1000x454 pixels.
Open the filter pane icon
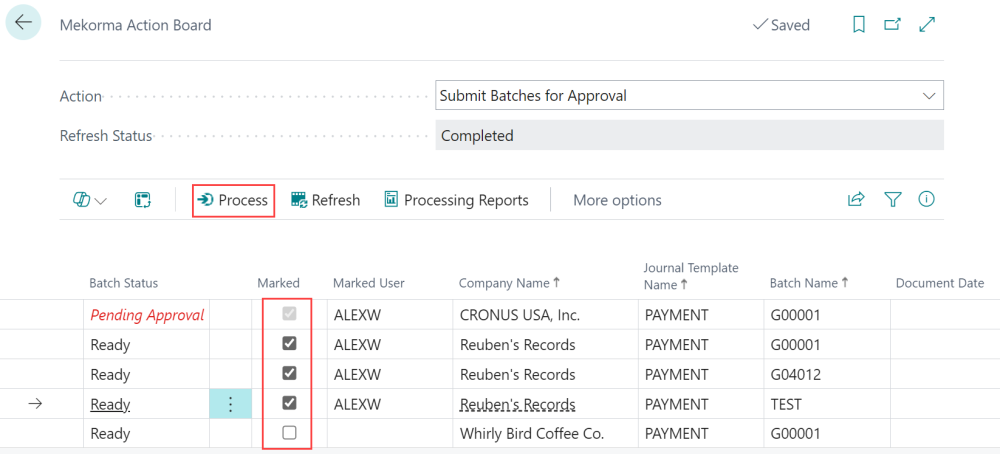pyautogui.click(x=892, y=200)
